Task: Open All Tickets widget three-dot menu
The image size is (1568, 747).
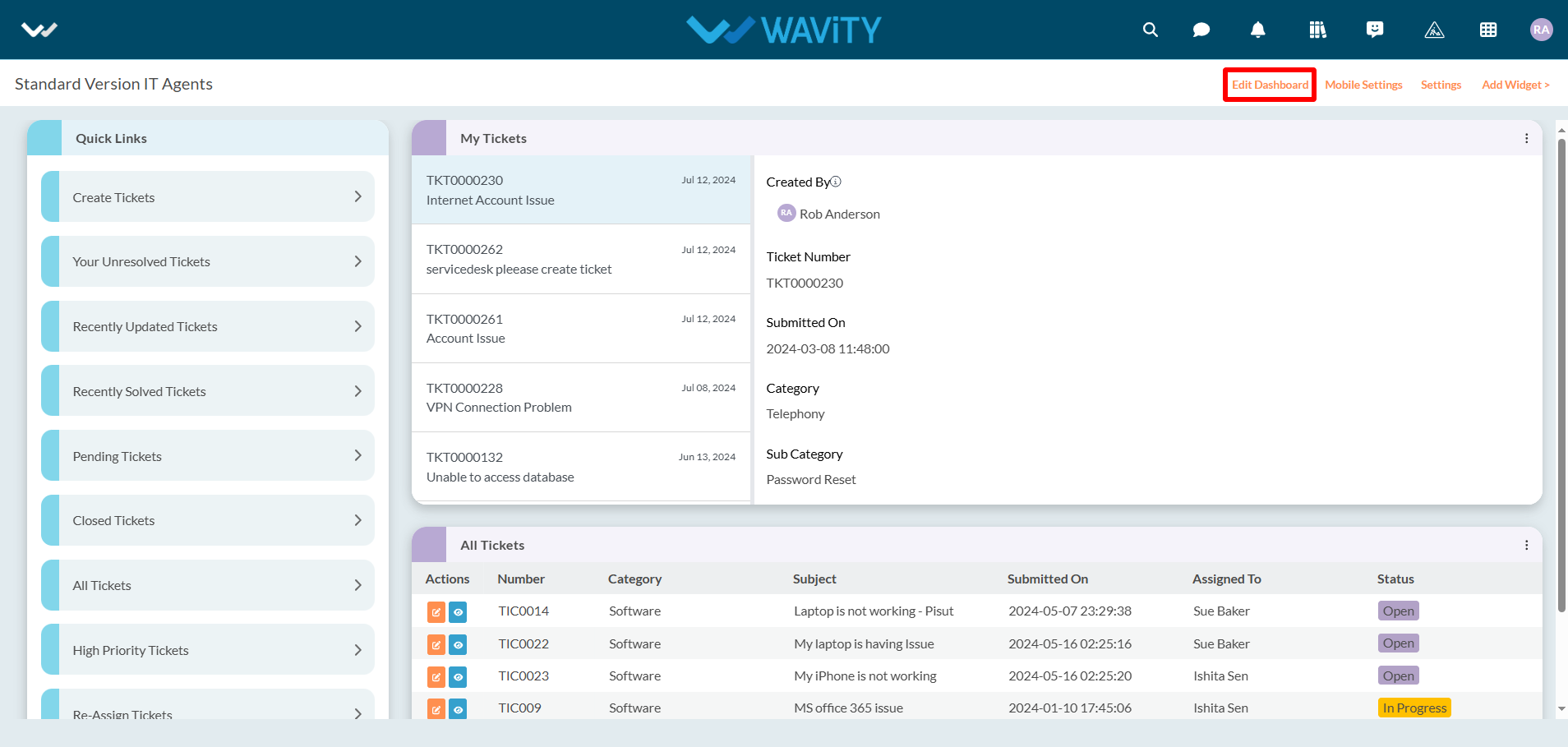Action: coord(1526,545)
